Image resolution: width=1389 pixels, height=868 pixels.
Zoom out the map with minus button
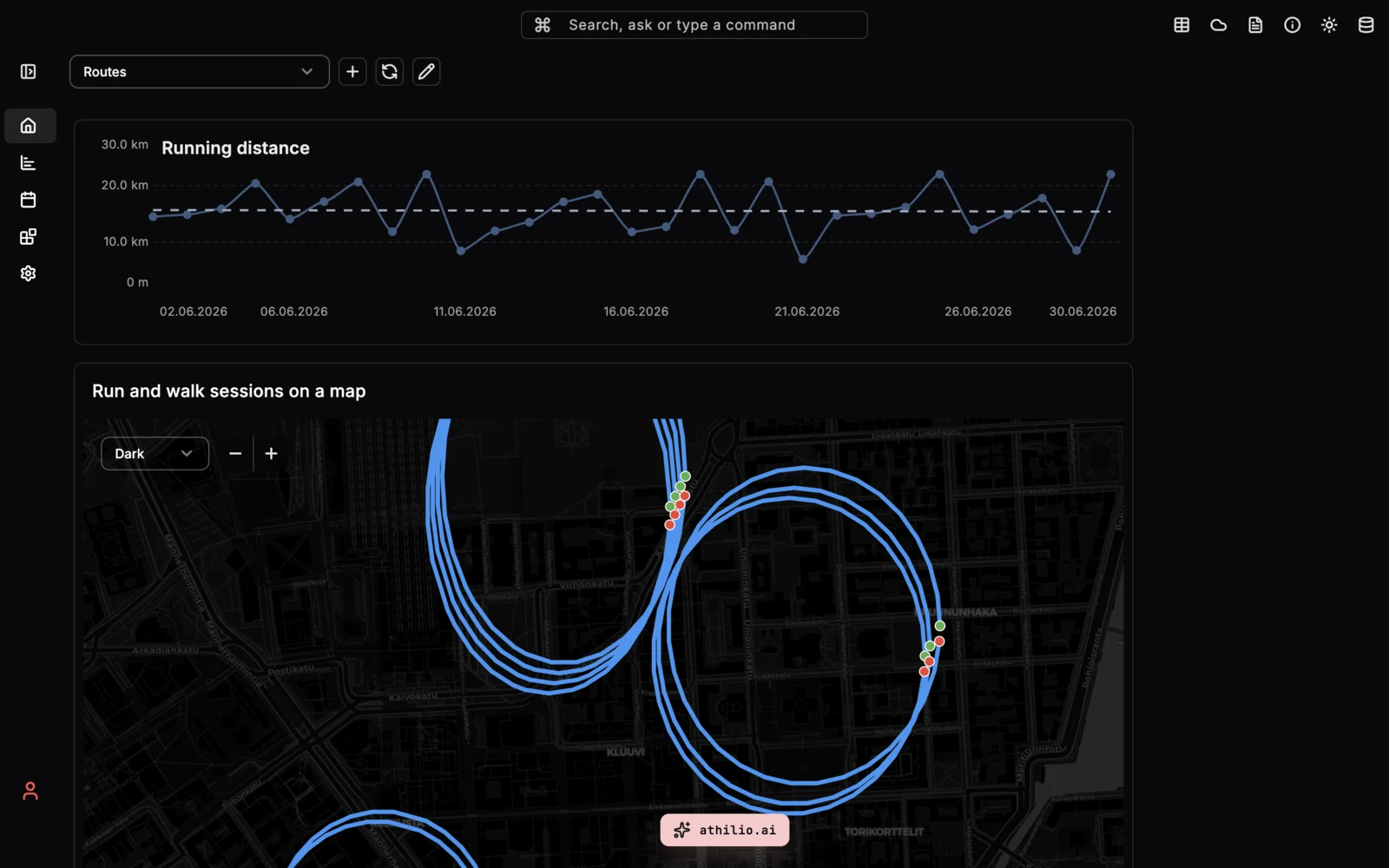(235, 454)
